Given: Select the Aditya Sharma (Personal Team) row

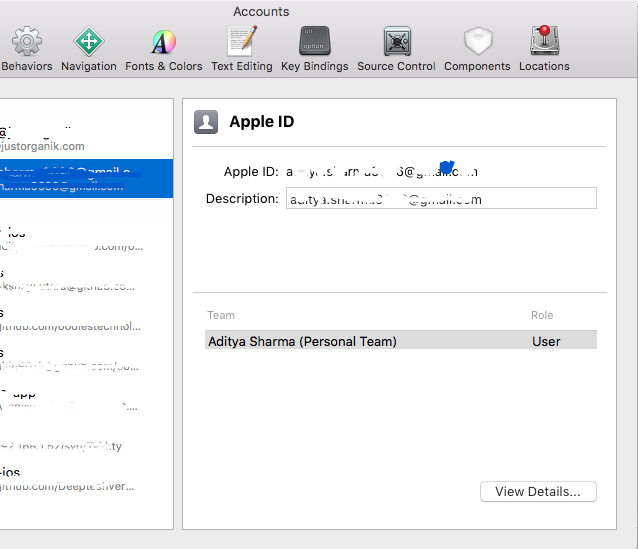Looking at the screenshot, I should (x=401, y=341).
